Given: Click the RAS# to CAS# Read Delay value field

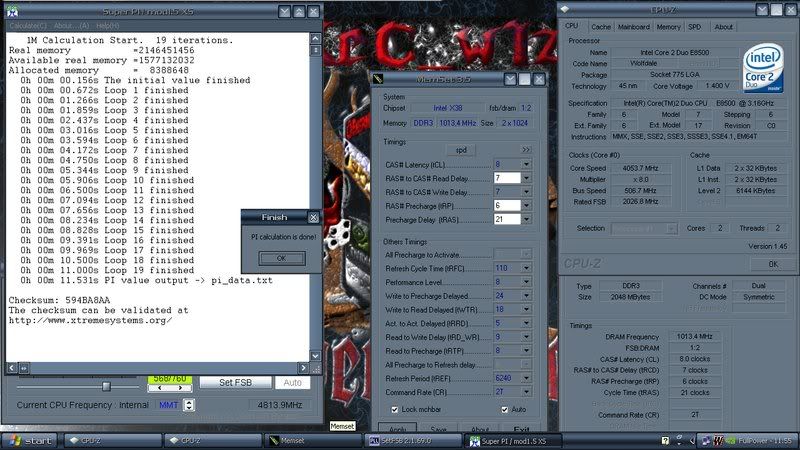Looking at the screenshot, I should coord(507,178).
